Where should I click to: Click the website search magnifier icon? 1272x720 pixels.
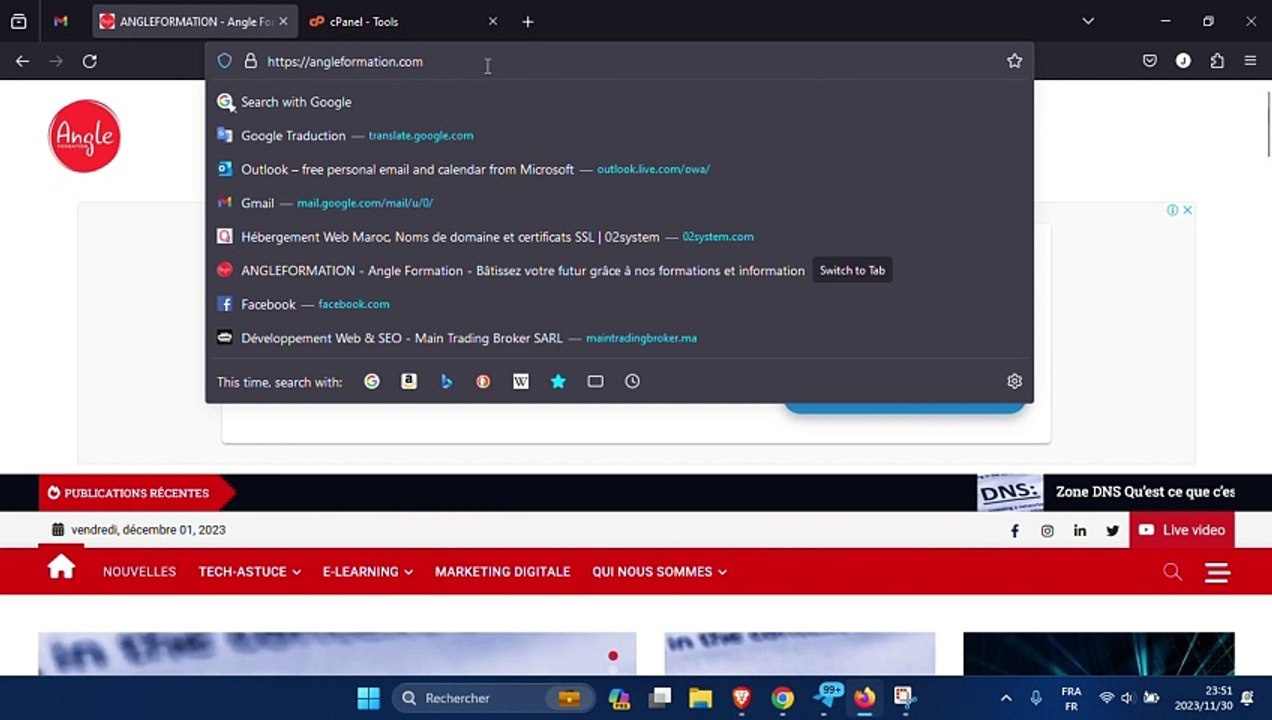tap(1172, 572)
